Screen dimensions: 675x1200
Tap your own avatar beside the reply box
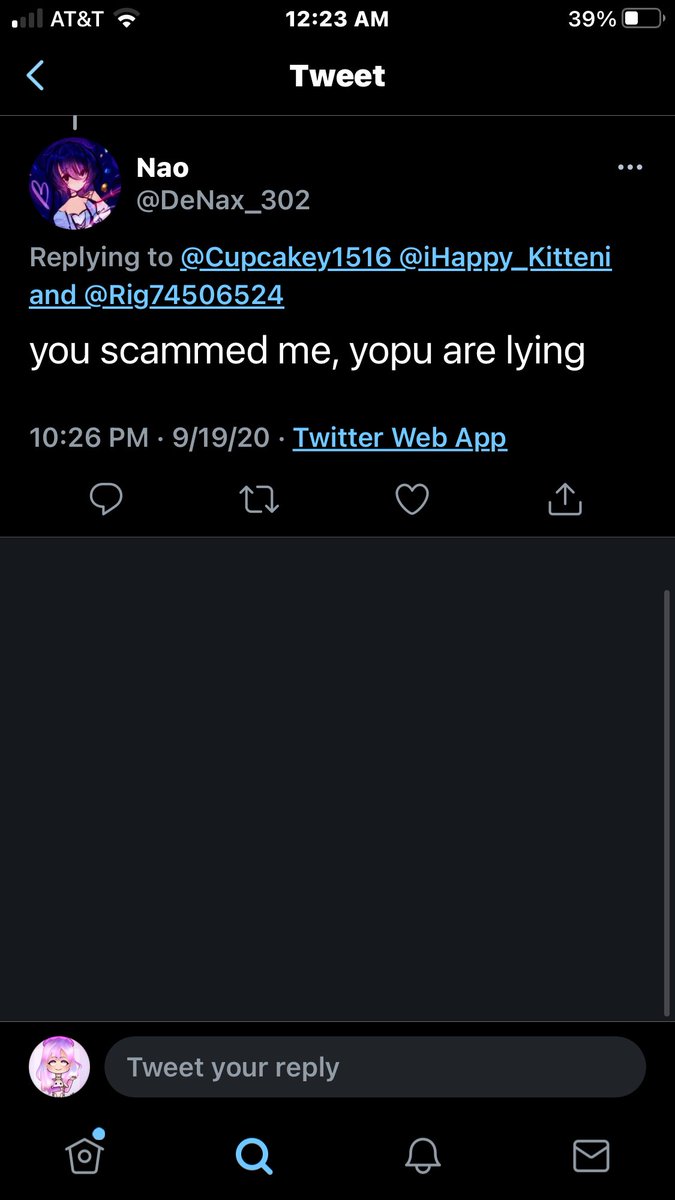pos(59,1067)
